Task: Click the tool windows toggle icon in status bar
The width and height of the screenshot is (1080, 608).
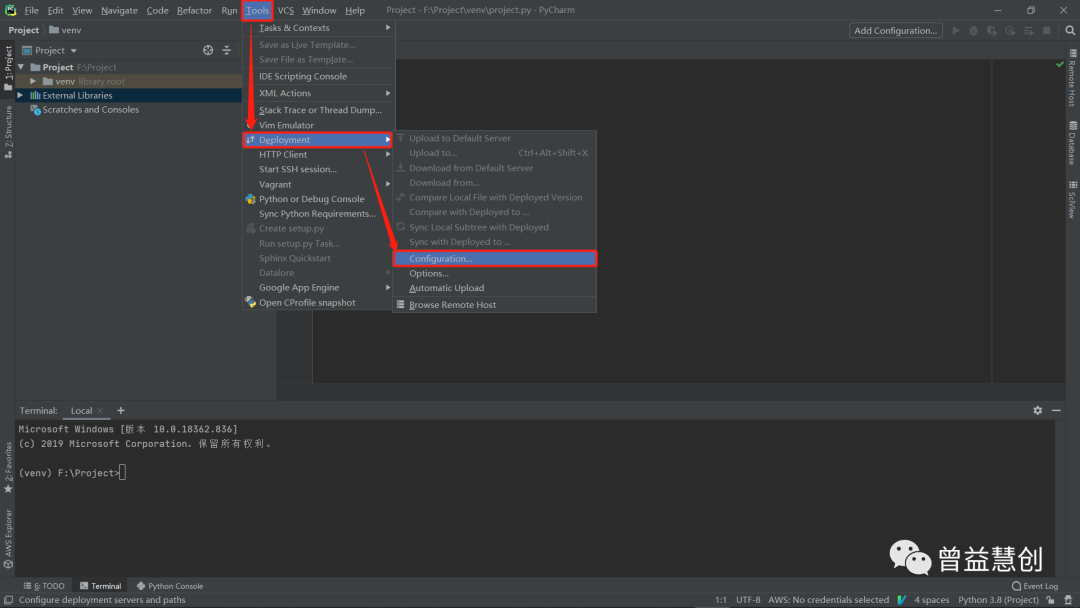Action: click(8, 600)
